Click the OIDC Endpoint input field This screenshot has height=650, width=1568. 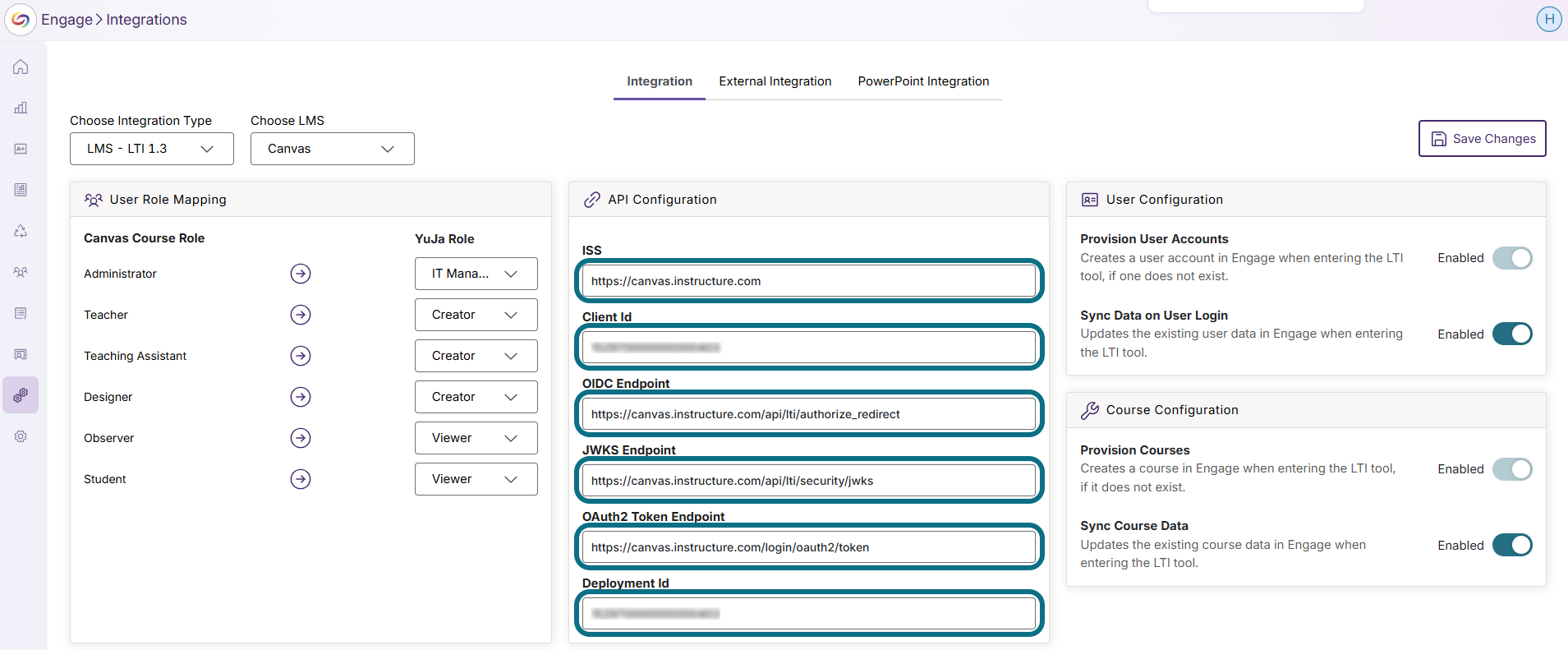pyautogui.click(x=809, y=414)
